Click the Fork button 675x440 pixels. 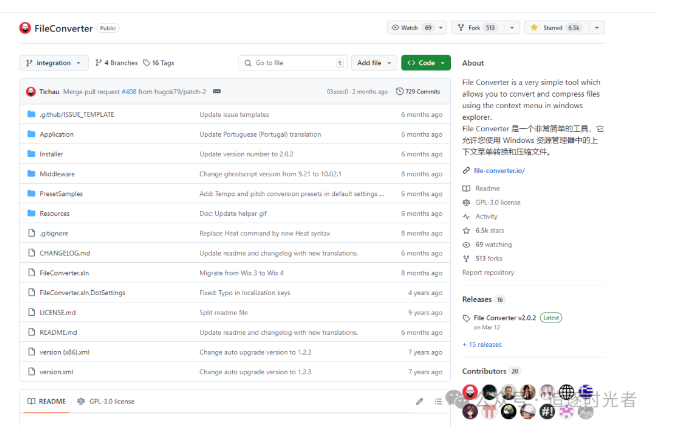[478, 28]
